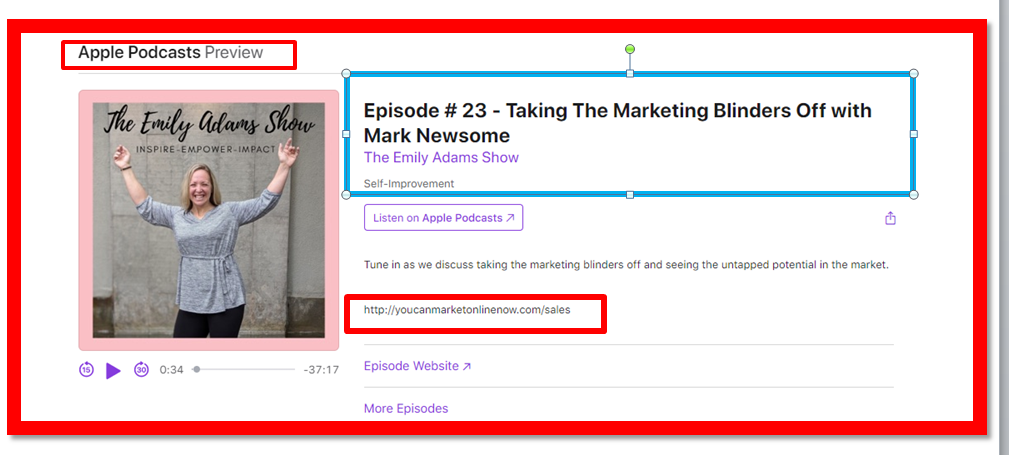Open the Episode Website link

[417, 366]
